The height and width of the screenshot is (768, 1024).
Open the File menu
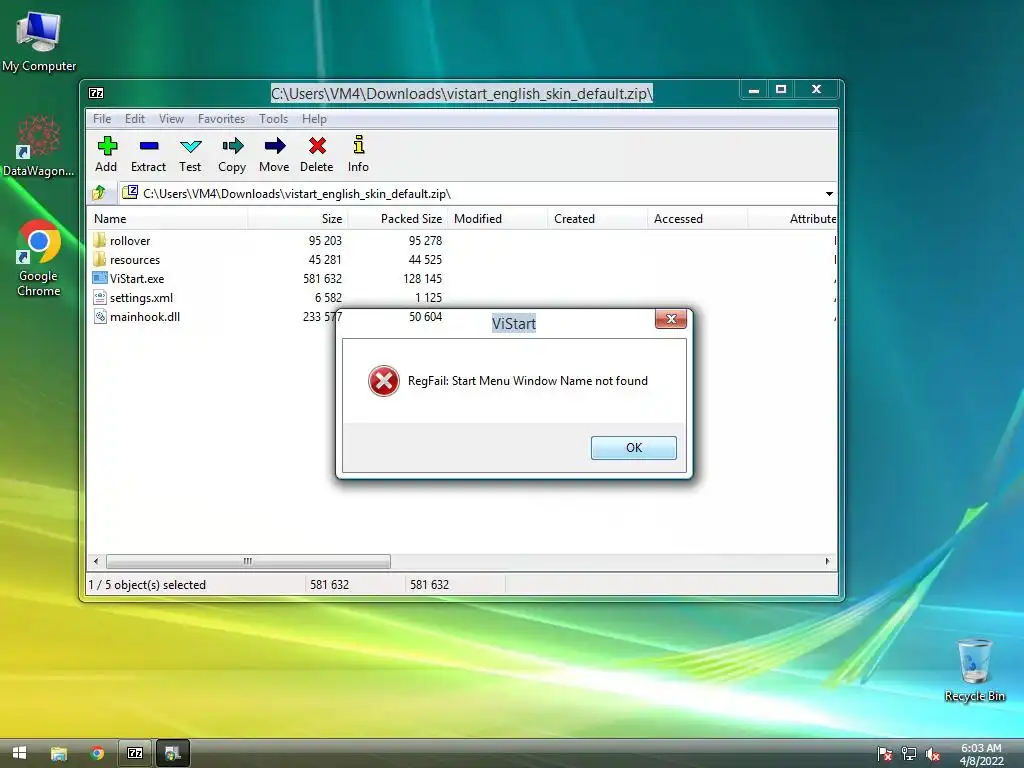[102, 119]
